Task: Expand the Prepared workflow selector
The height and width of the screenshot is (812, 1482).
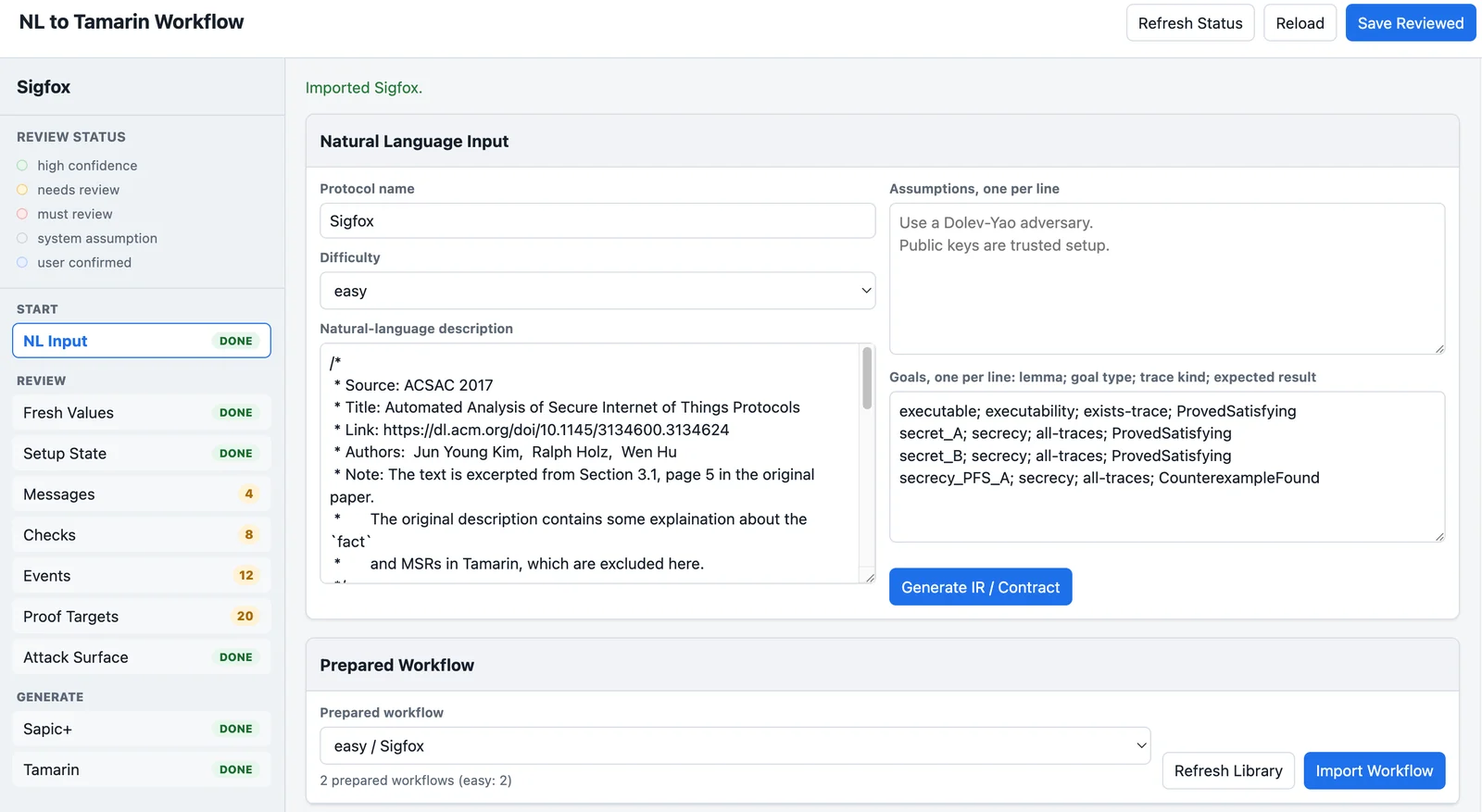Action: click(735, 745)
